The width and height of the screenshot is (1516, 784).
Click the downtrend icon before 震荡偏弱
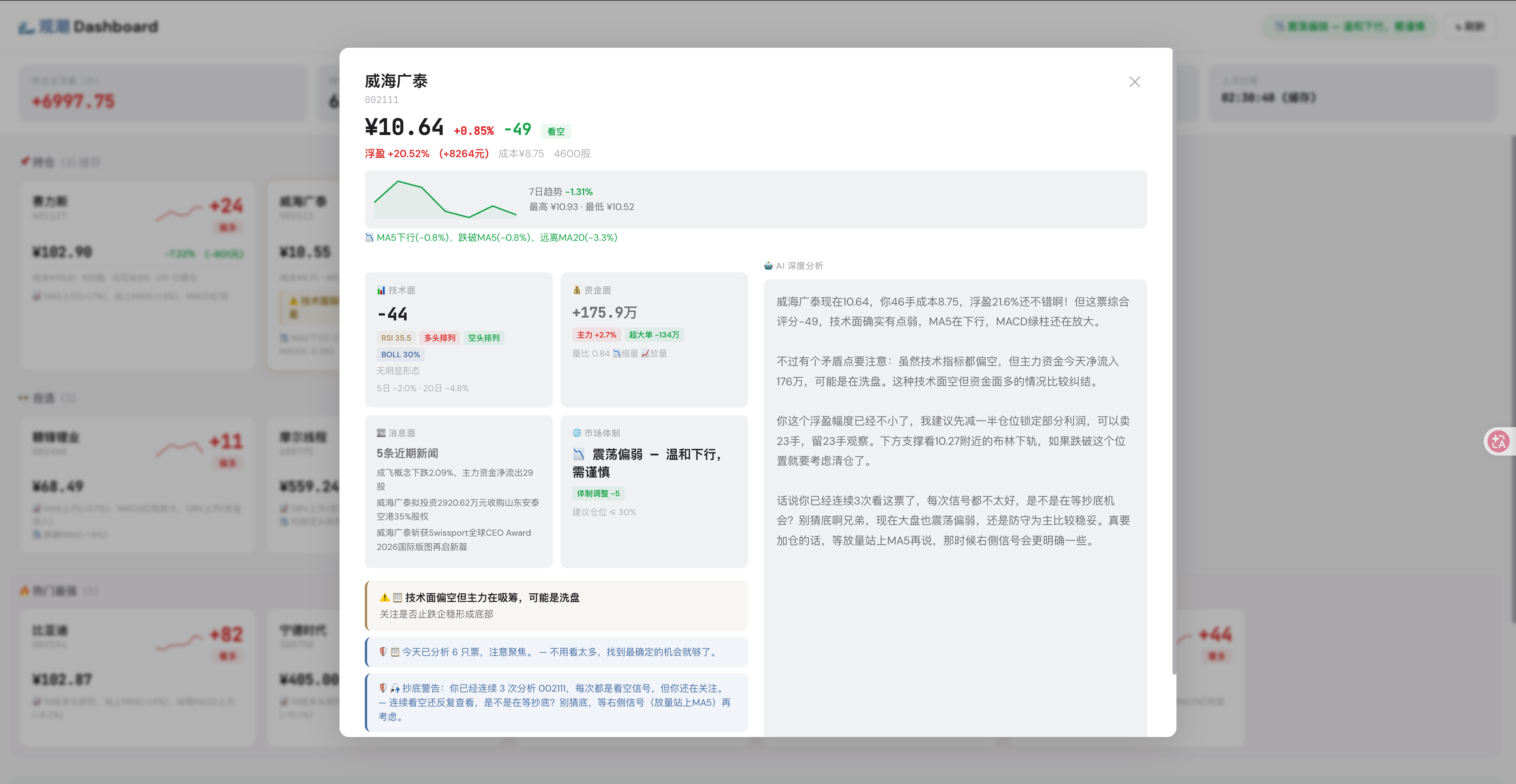[579, 454]
